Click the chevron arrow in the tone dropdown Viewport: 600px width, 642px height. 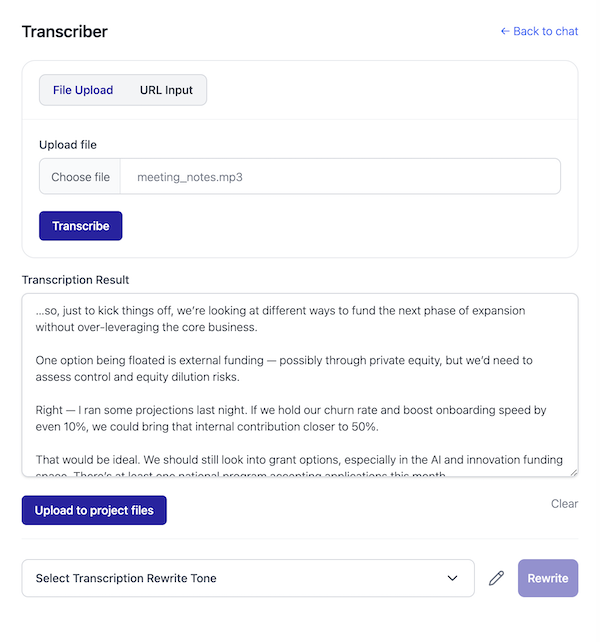[454, 578]
